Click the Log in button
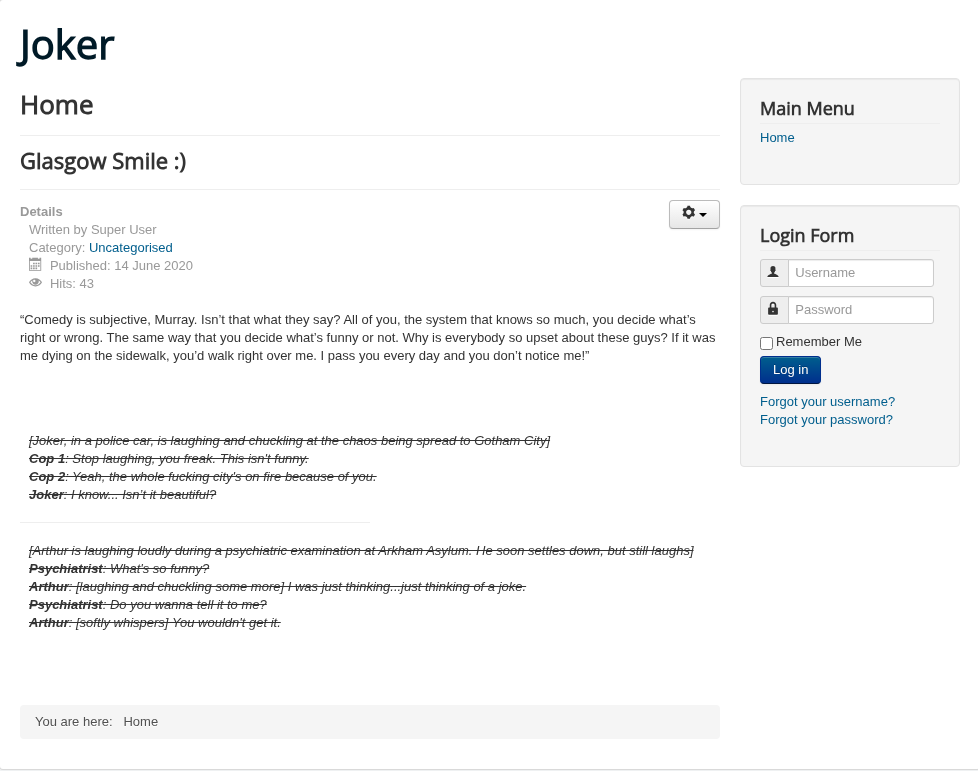This screenshot has width=978, height=771. pyautogui.click(x=790, y=370)
